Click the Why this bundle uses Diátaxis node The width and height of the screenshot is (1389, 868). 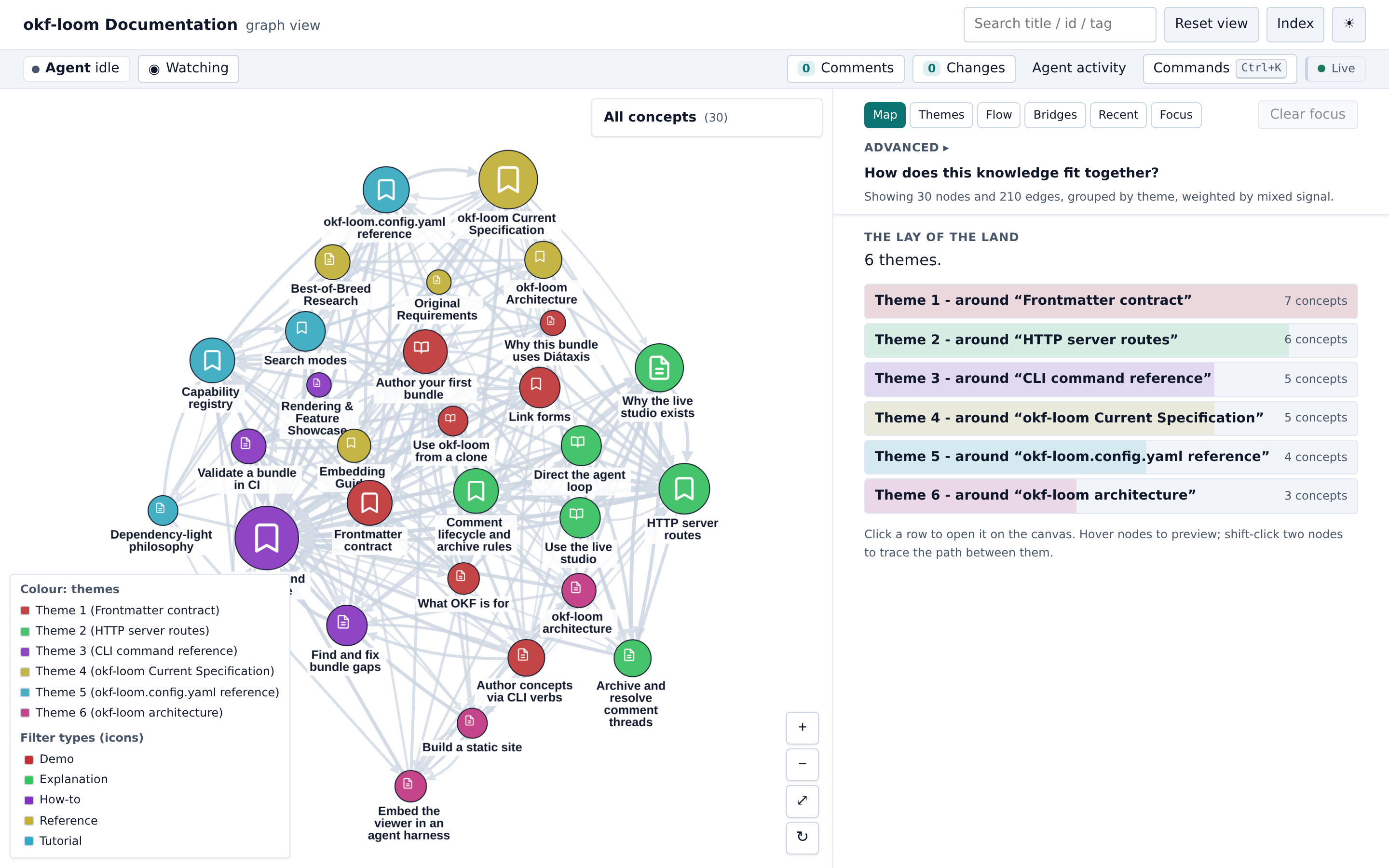click(x=552, y=323)
